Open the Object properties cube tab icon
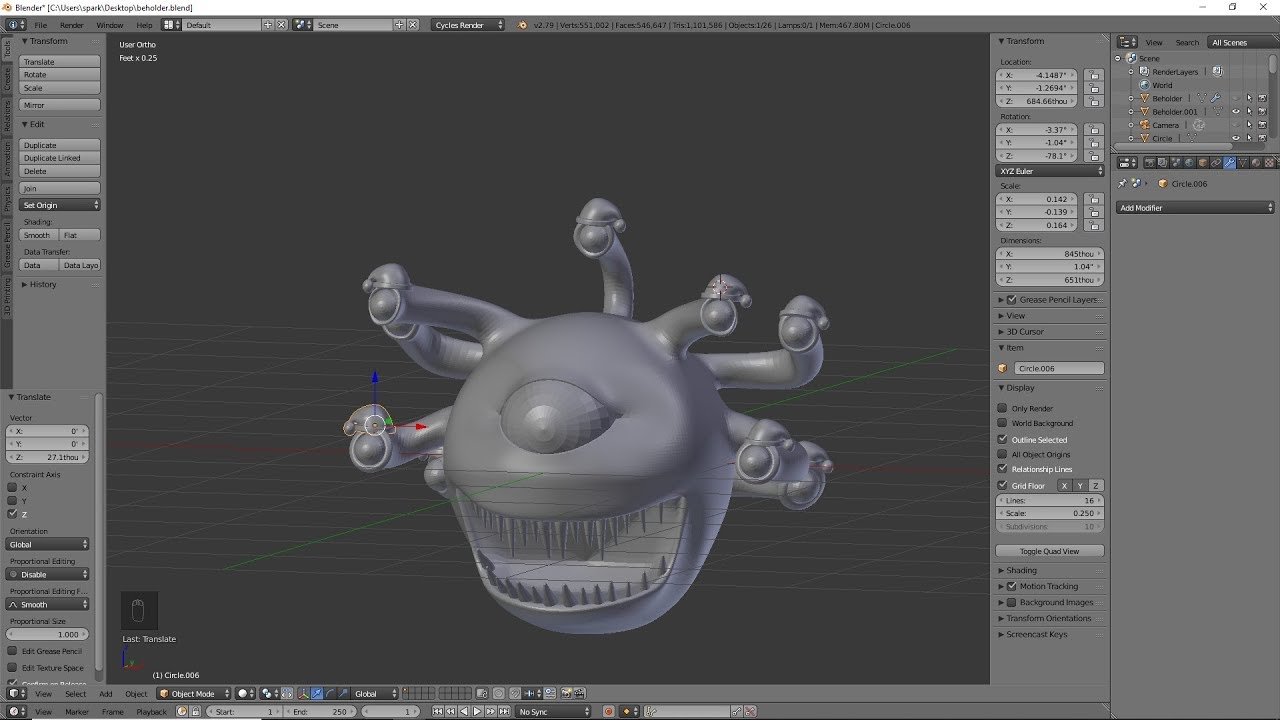The image size is (1280, 720). coord(1203,163)
